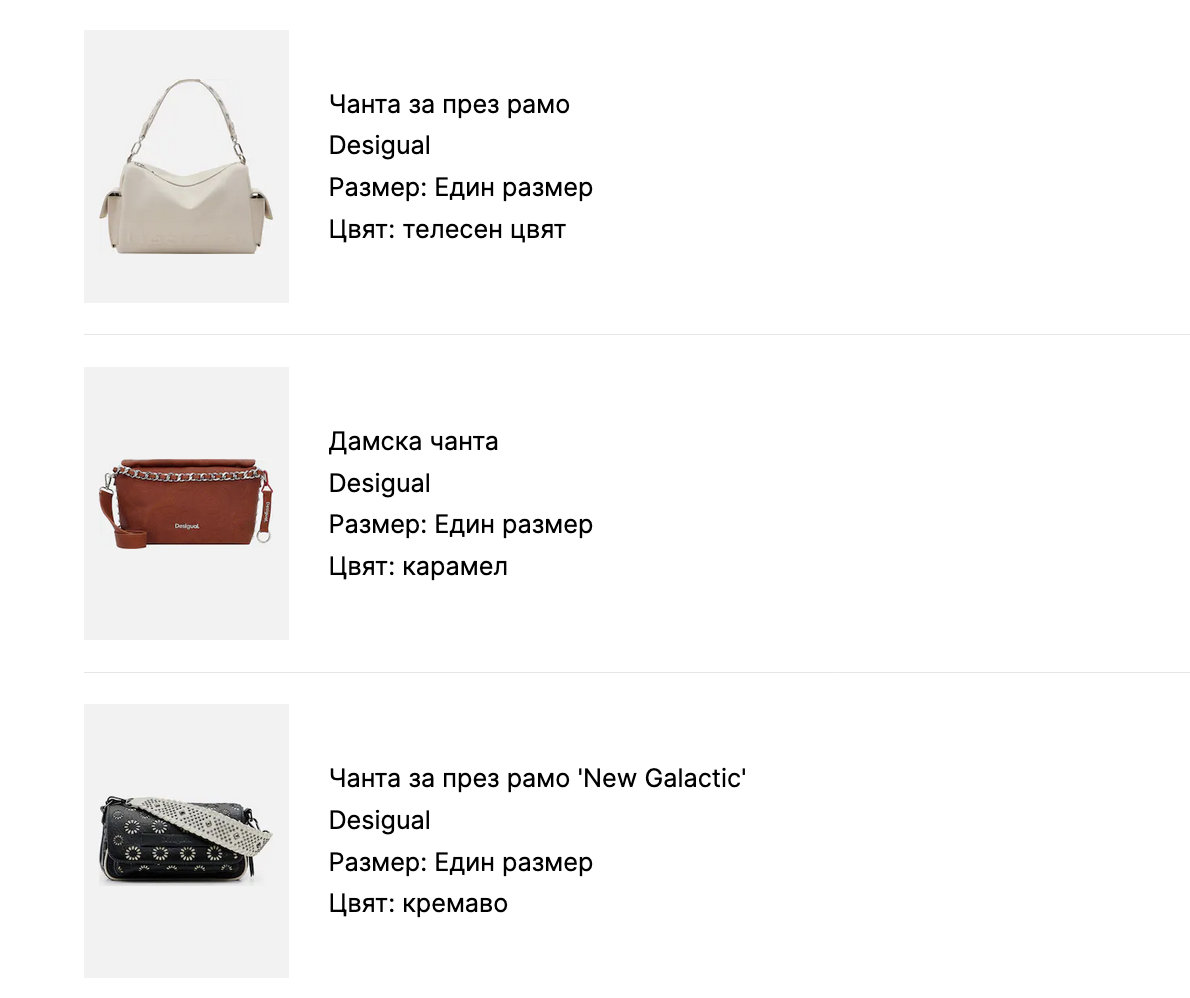This screenshot has width=1190, height=998.
Task: Select 'Размер: Един размер' of the caramel bag
Action: tap(461, 525)
